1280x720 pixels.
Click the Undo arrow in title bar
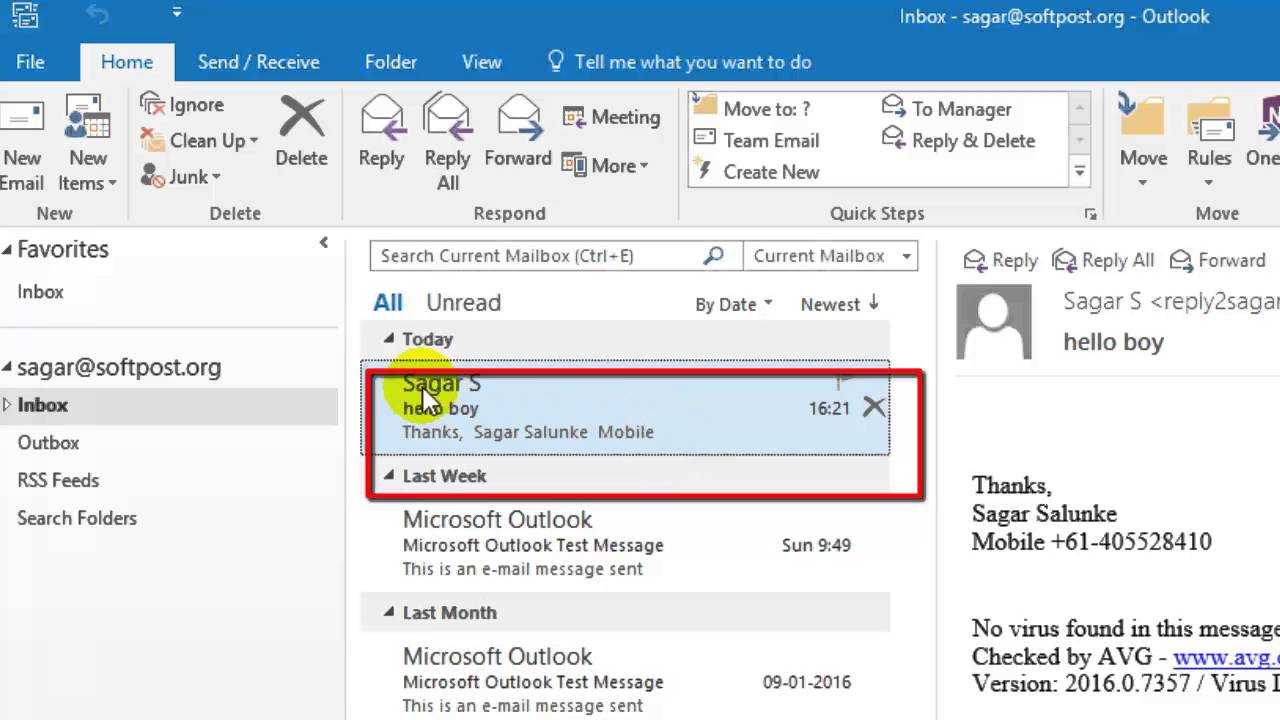[96, 13]
